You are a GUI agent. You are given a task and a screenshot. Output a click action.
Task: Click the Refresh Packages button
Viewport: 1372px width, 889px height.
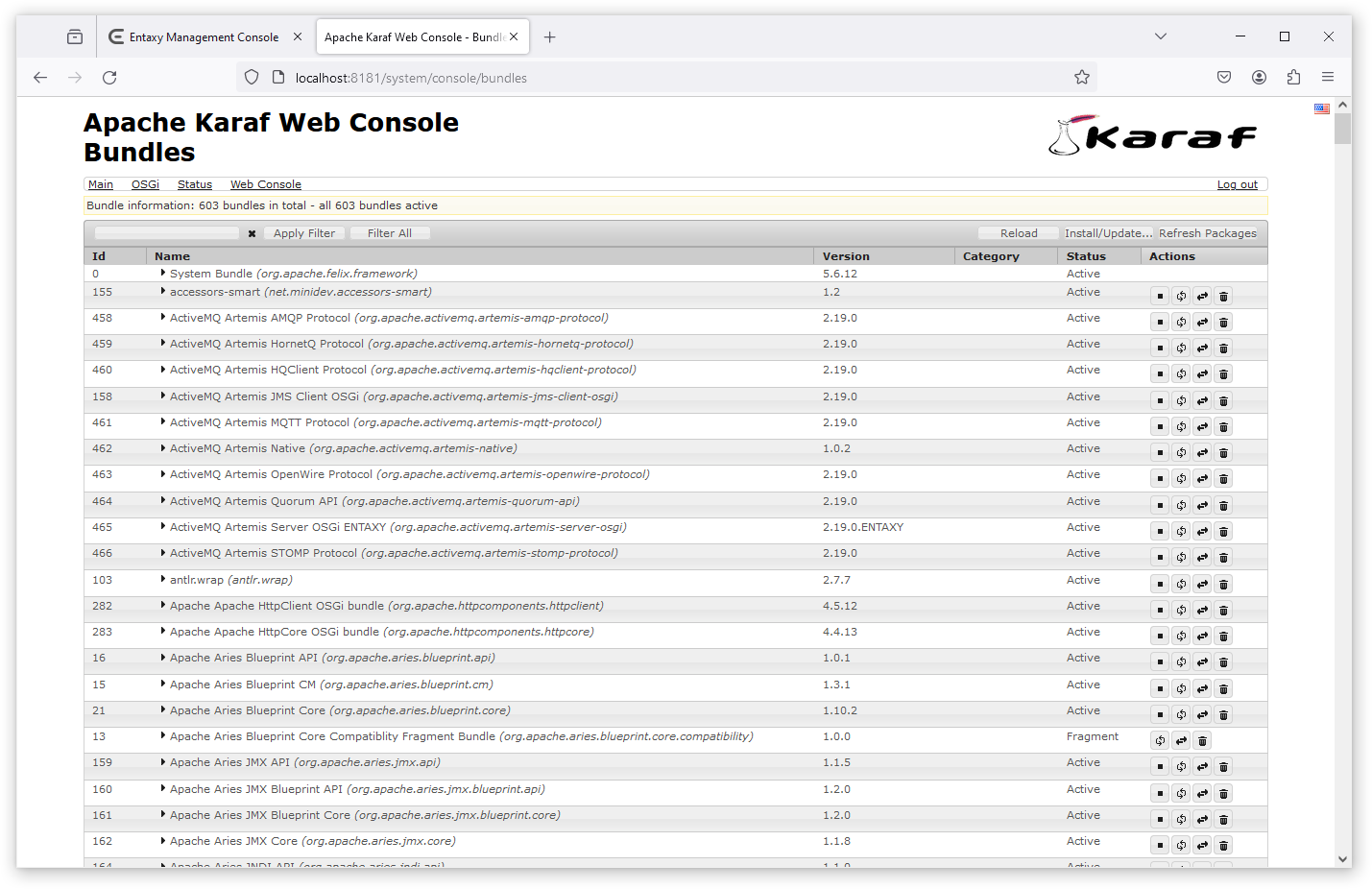(1208, 232)
